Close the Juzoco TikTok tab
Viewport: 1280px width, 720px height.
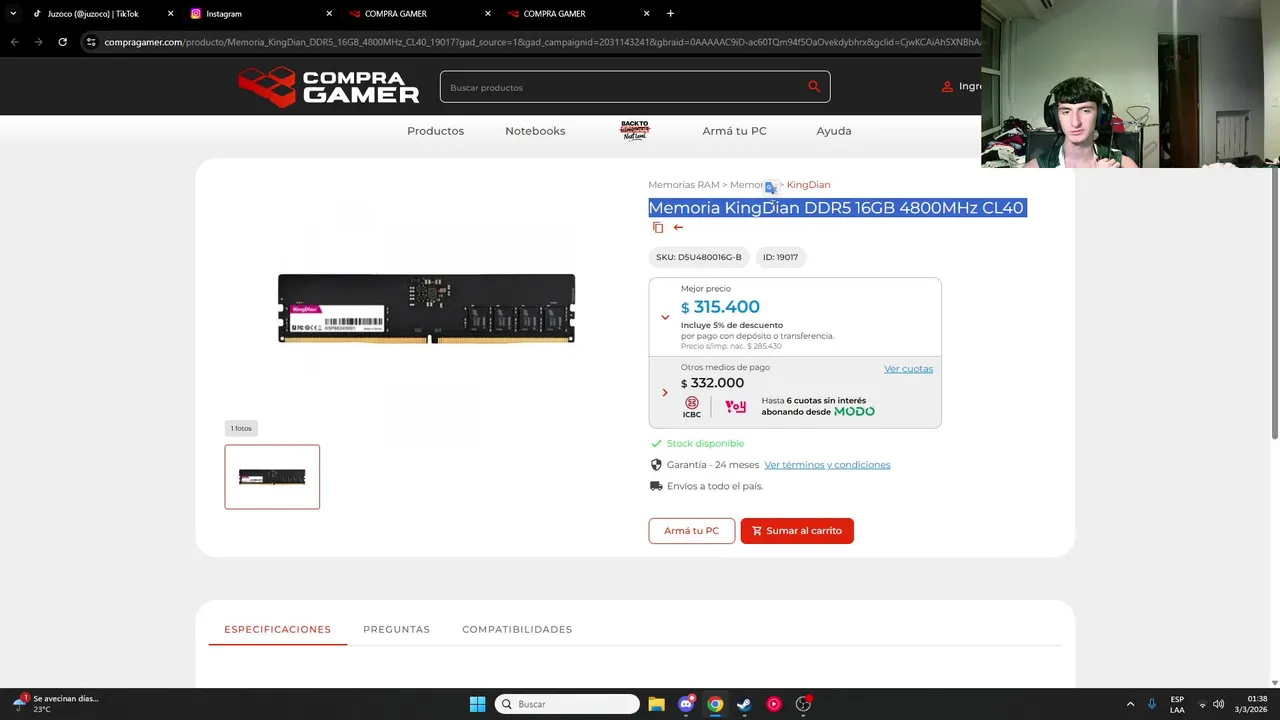pyautogui.click(x=170, y=14)
